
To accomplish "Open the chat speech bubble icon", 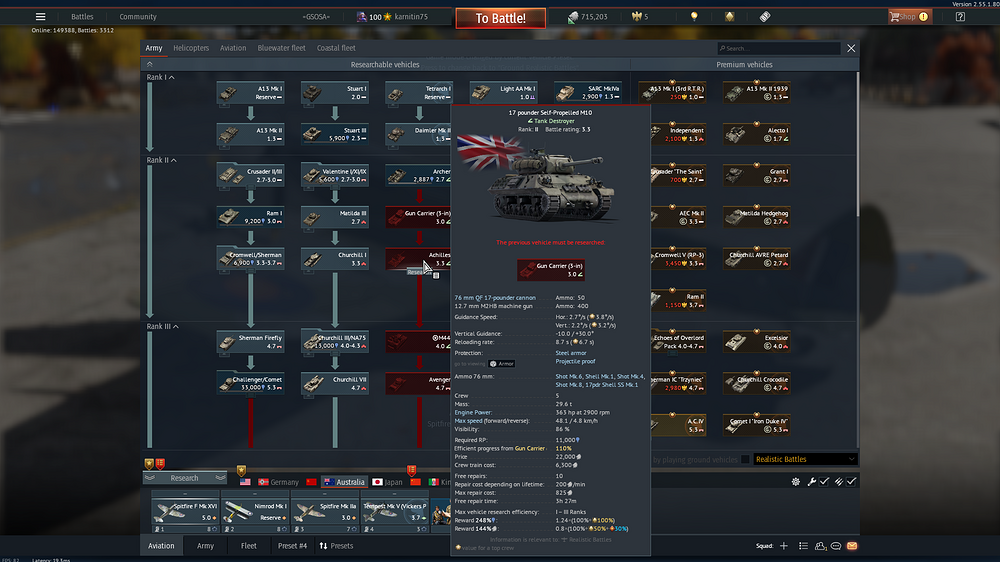I will (836, 547).
